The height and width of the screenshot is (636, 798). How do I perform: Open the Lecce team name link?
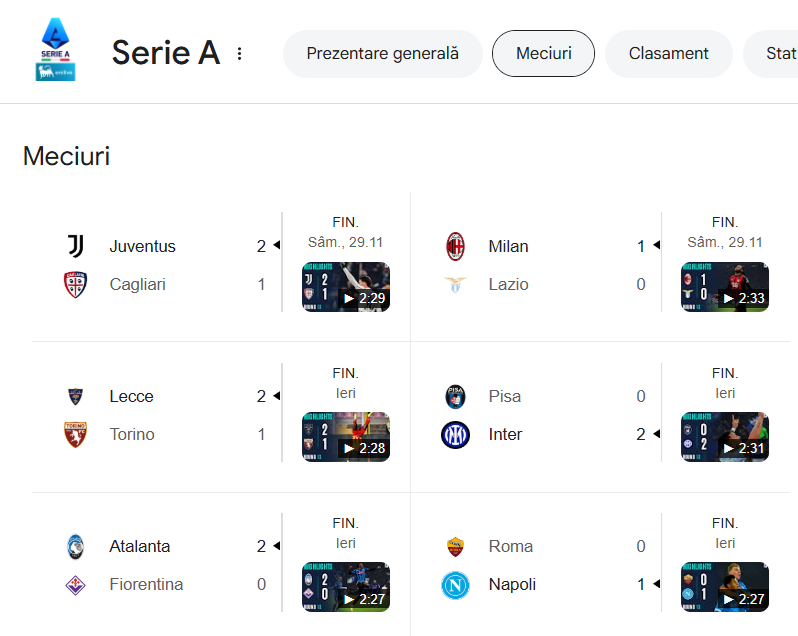tap(131, 396)
